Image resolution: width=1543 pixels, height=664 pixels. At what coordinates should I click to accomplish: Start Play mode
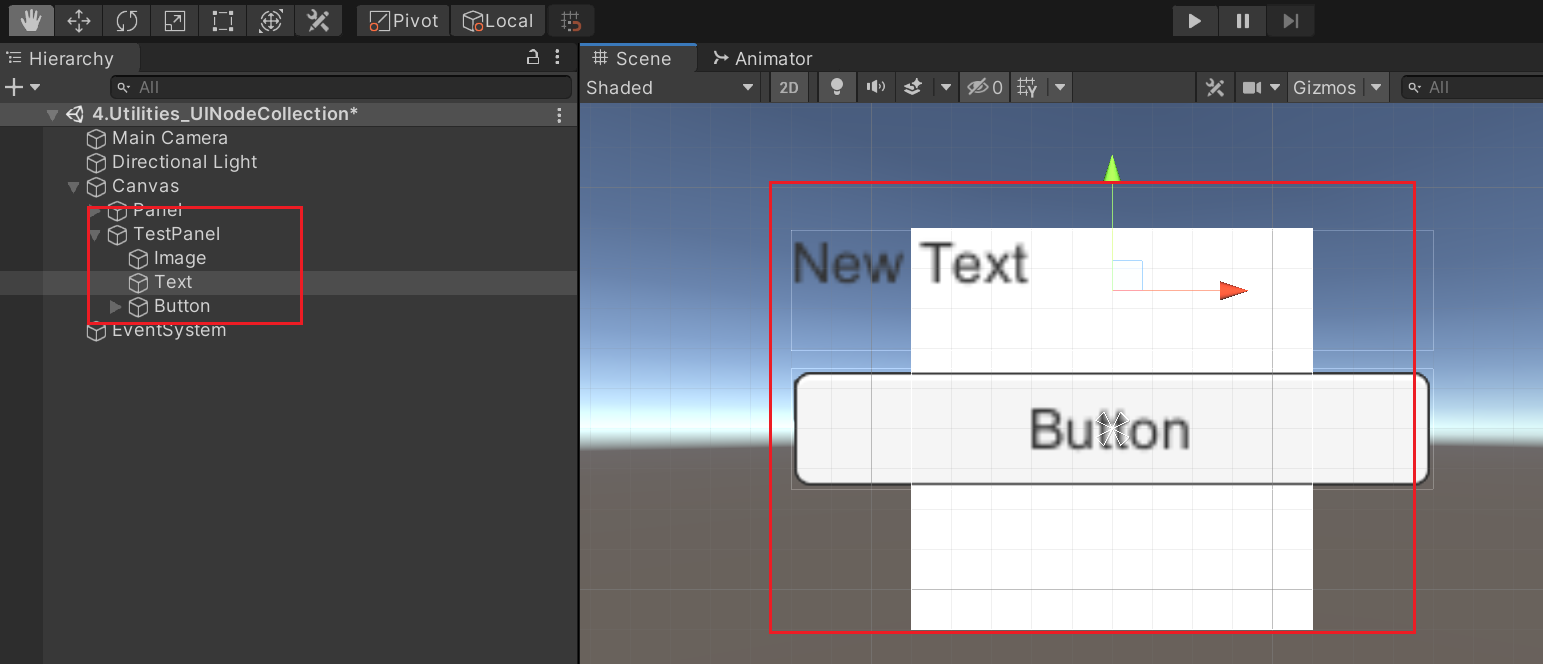(1194, 20)
